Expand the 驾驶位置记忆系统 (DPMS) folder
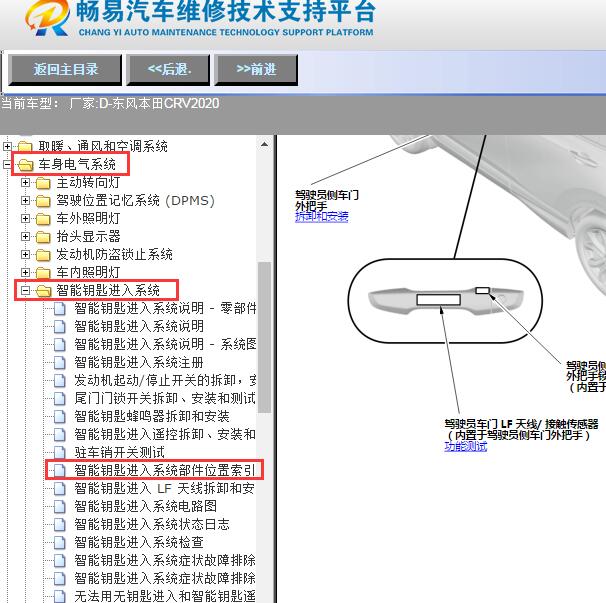 coord(25,201)
